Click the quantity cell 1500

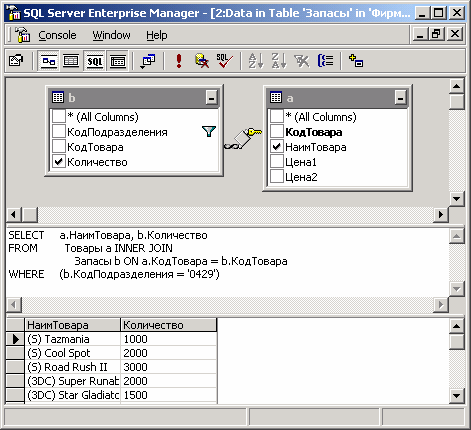click(169, 395)
